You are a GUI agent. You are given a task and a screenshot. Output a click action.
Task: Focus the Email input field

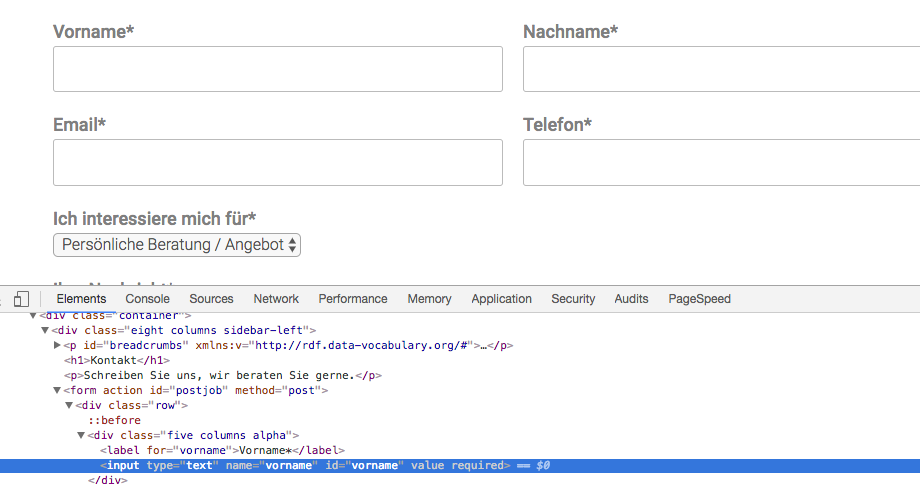(x=278, y=163)
